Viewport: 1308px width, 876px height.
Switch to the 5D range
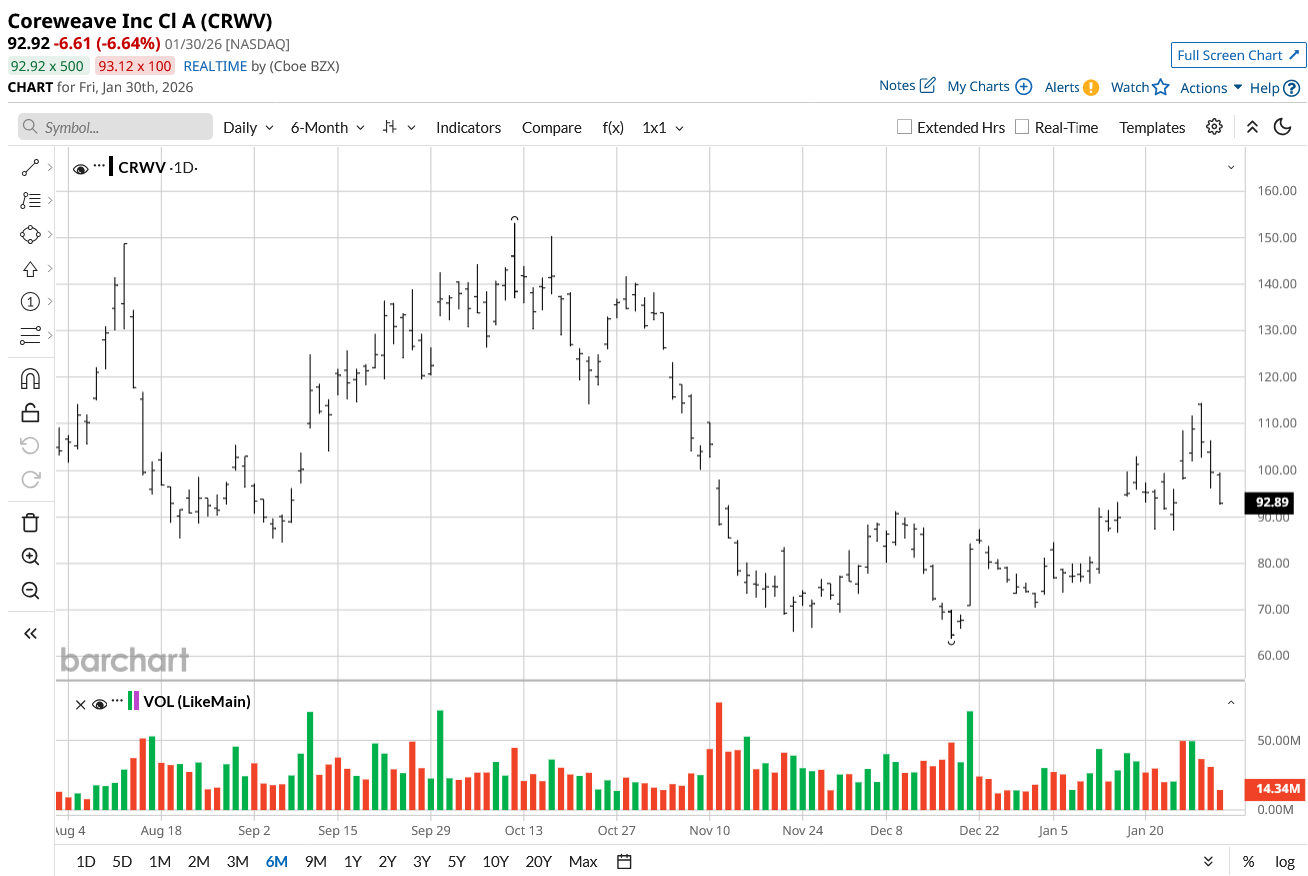click(122, 861)
